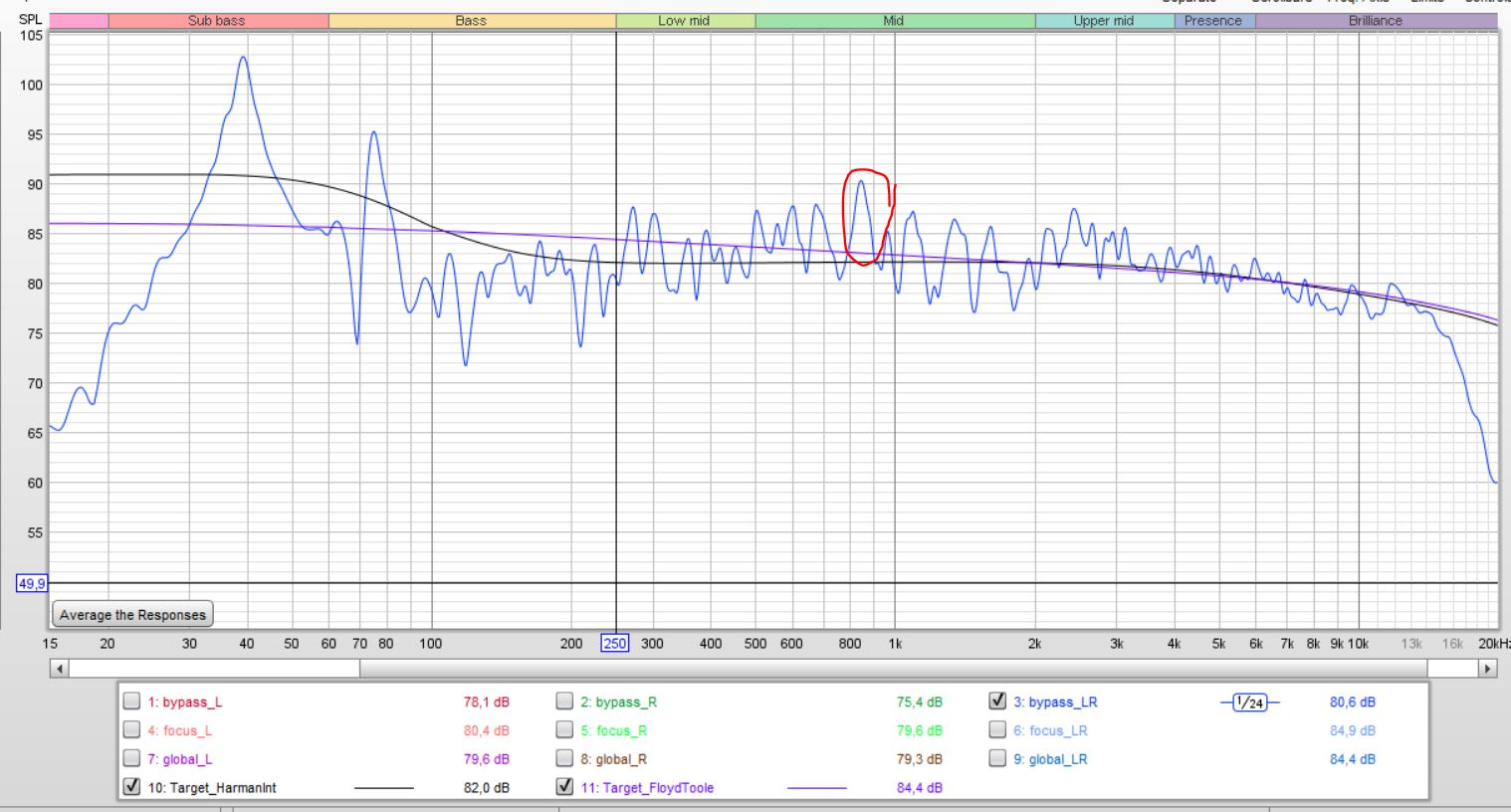Click the purple line sample for Target_FloydToole
1511x812 pixels.
[816, 788]
